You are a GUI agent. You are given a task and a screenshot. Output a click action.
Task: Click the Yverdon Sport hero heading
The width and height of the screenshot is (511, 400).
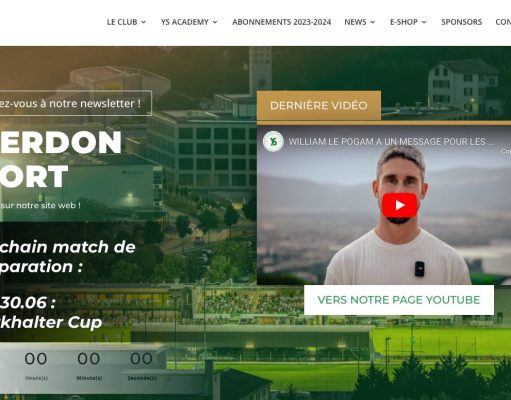61,159
